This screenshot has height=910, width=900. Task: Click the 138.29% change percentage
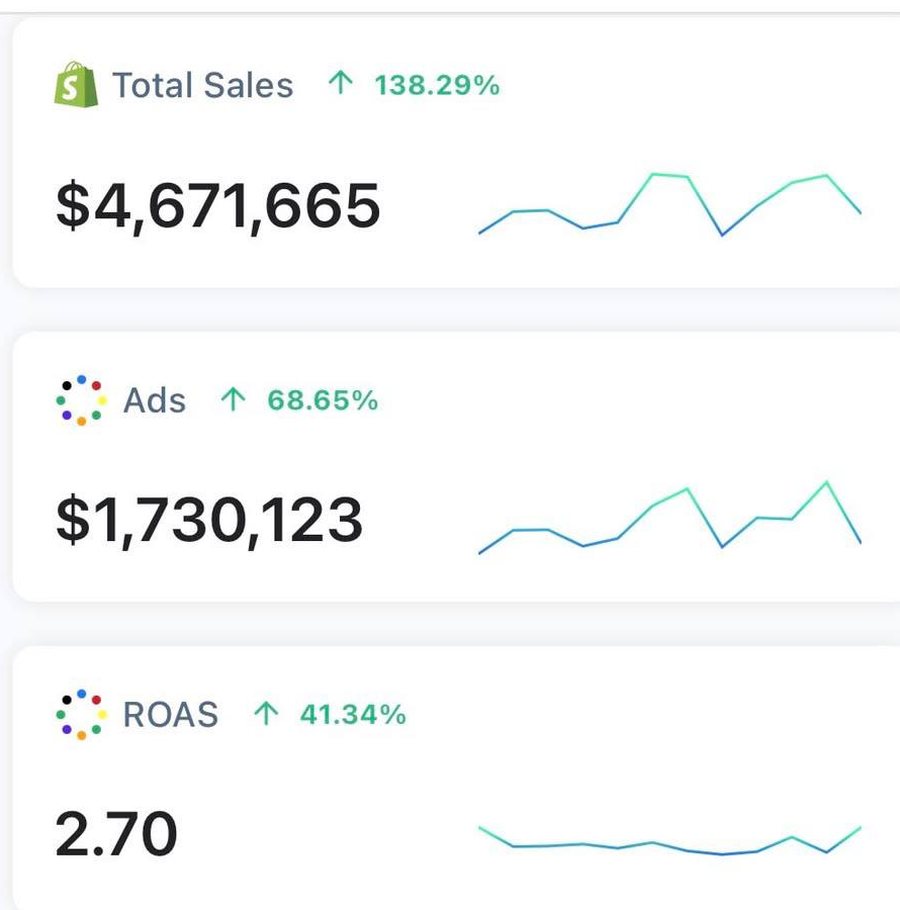[437, 85]
